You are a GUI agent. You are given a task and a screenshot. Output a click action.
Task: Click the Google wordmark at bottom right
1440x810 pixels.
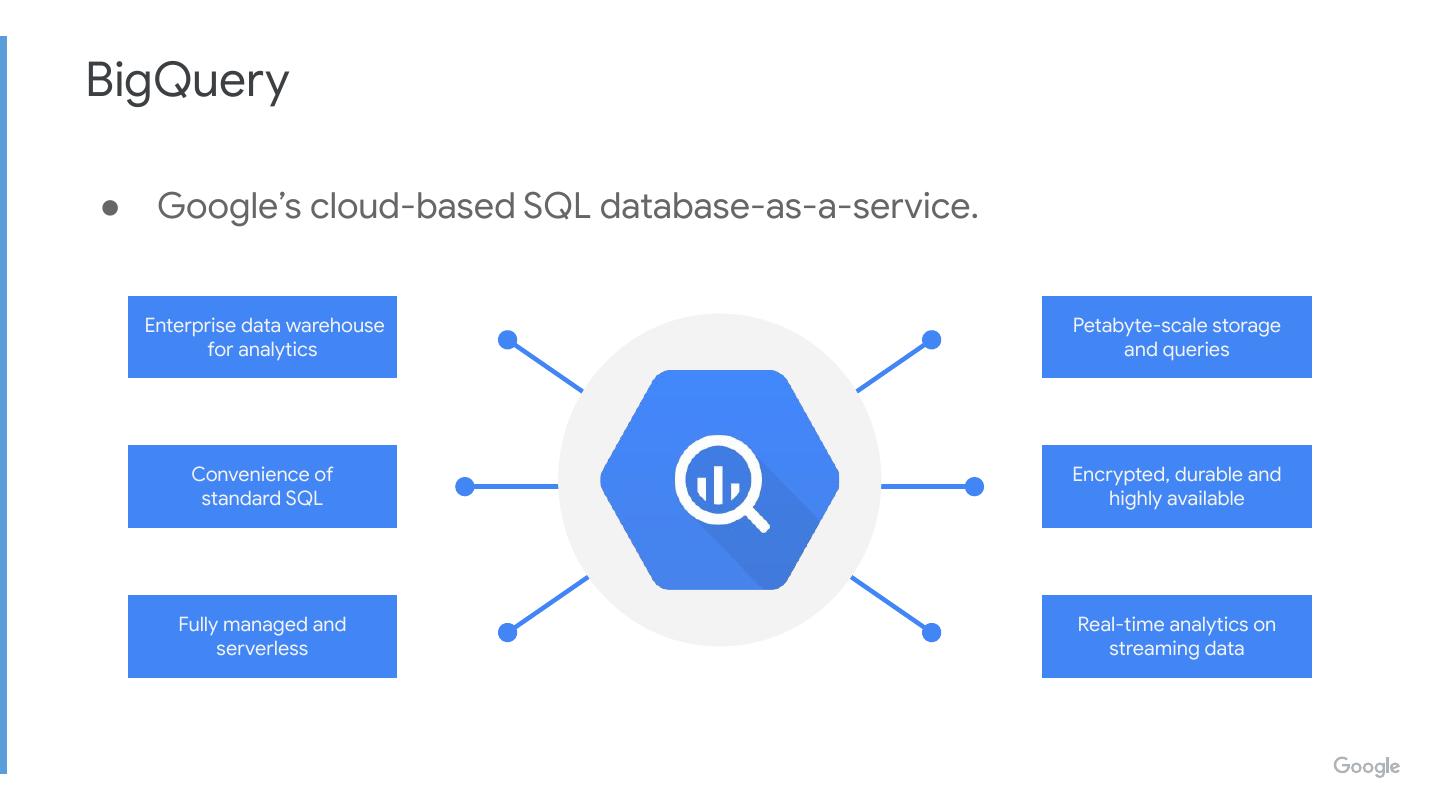pyautogui.click(x=1367, y=766)
